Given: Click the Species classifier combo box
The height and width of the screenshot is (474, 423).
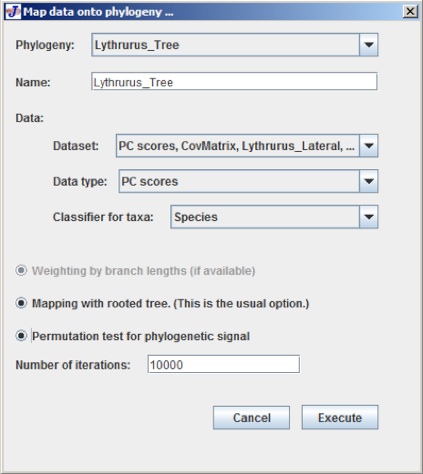Looking at the screenshot, I should pyautogui.click(x=274, y=217).
